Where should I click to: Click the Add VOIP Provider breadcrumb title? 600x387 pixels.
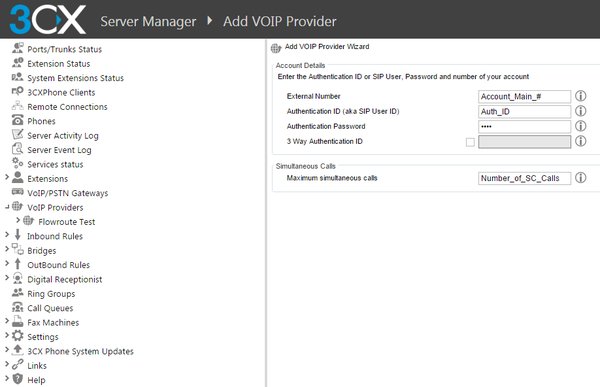click(280, 21)
